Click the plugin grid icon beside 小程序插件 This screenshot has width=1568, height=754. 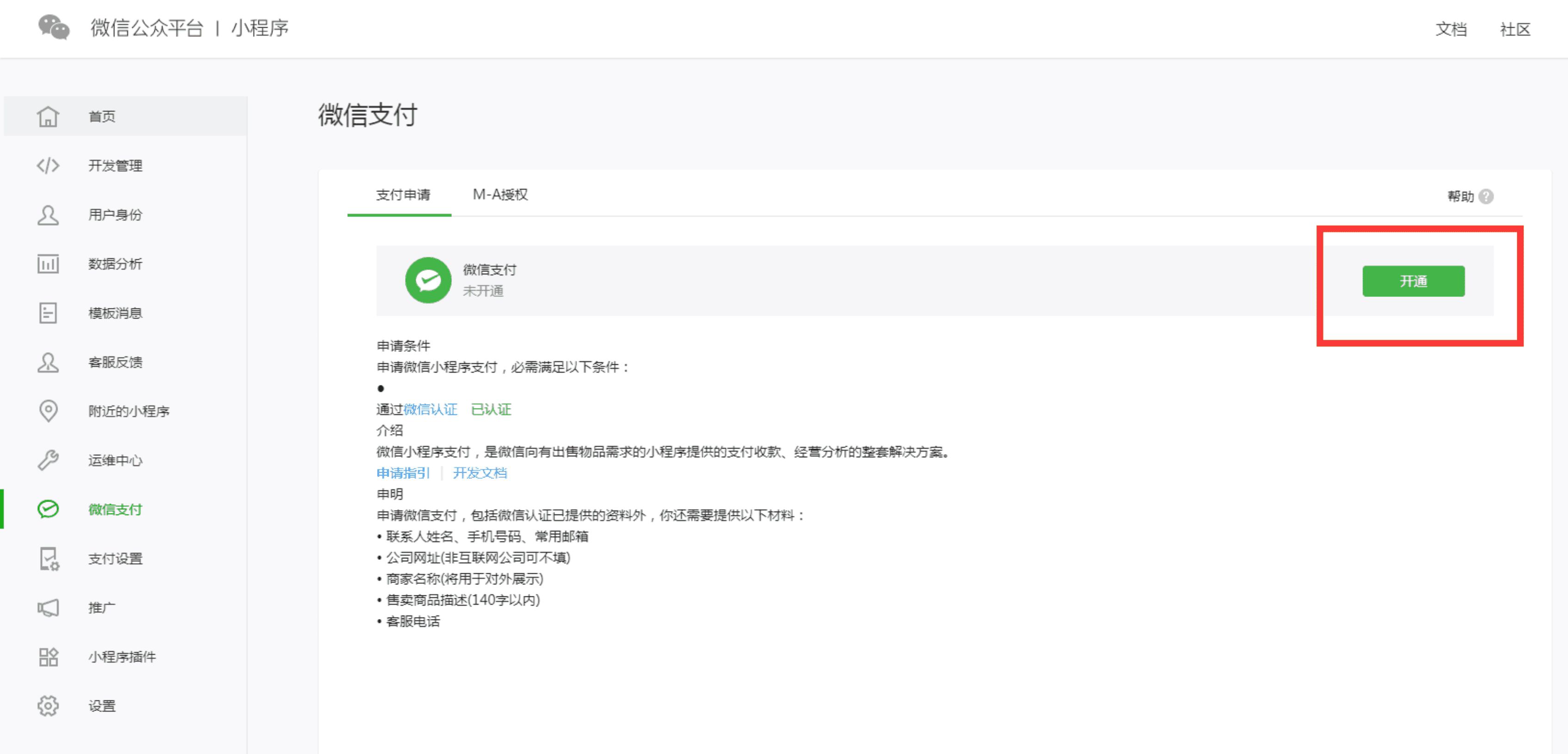(48, 657)
